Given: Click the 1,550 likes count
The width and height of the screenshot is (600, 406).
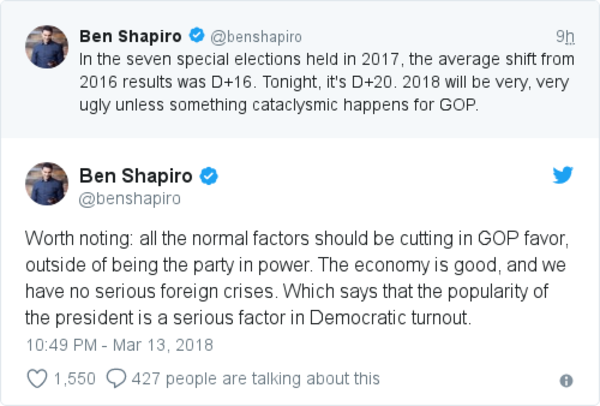Looking at the screenshot, I should (73, 378).
